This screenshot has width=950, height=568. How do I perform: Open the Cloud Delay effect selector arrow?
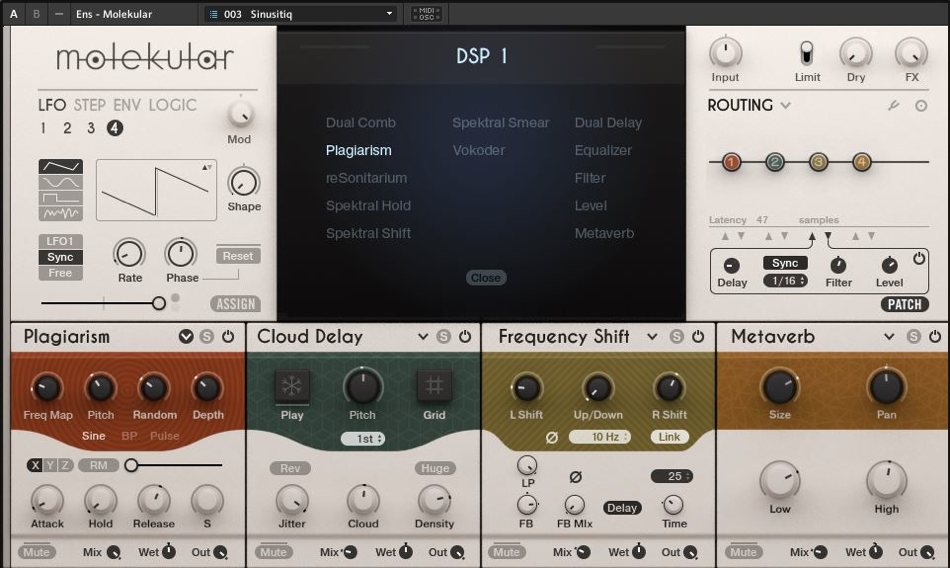pos(423,337)
